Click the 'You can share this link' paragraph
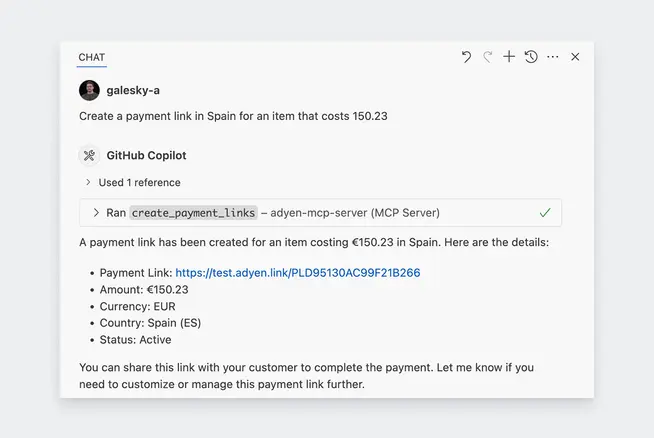 (x=307, y=376)
